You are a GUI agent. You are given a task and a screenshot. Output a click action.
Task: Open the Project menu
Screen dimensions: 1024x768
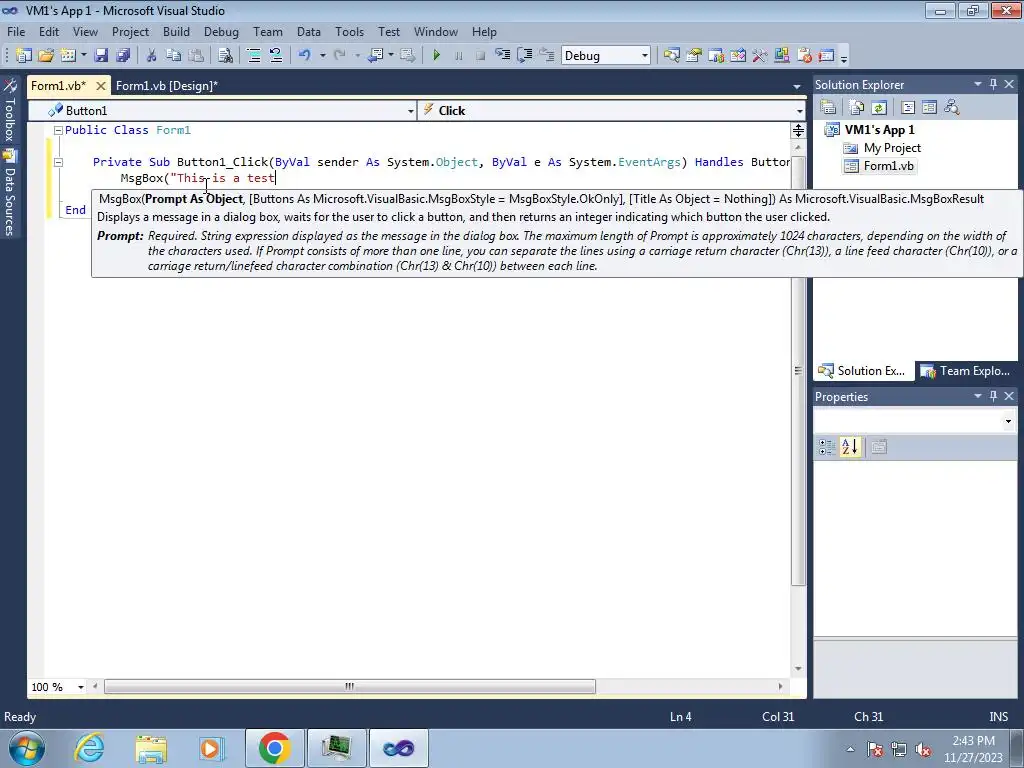click(130, 31)
